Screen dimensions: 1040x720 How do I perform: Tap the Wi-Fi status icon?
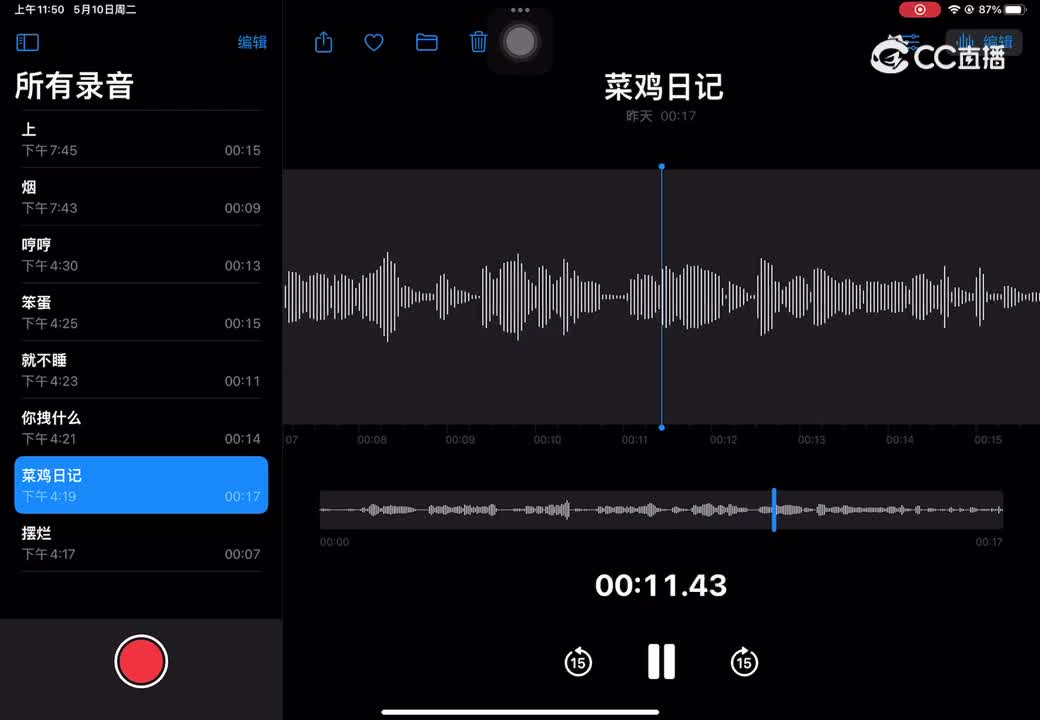[954, 10]
